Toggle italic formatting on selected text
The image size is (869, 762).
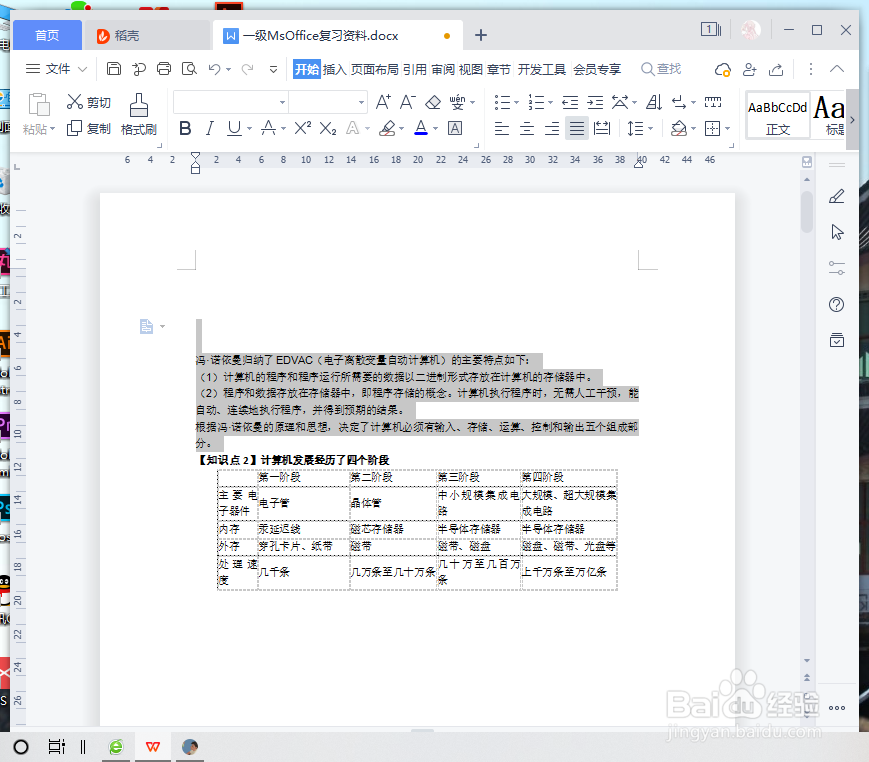coord(209,128)
